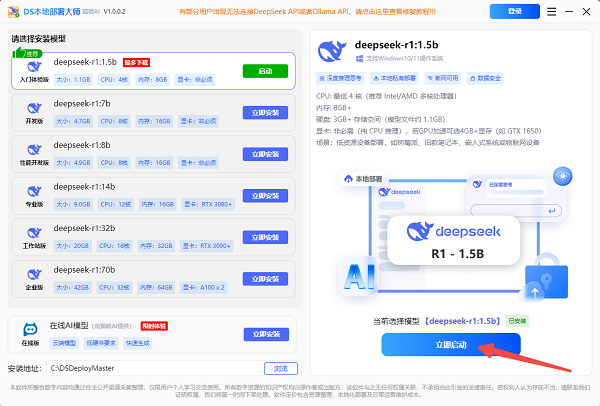
Task: Click the 大小: 1.1GB tag
Action: pos(73,80)
